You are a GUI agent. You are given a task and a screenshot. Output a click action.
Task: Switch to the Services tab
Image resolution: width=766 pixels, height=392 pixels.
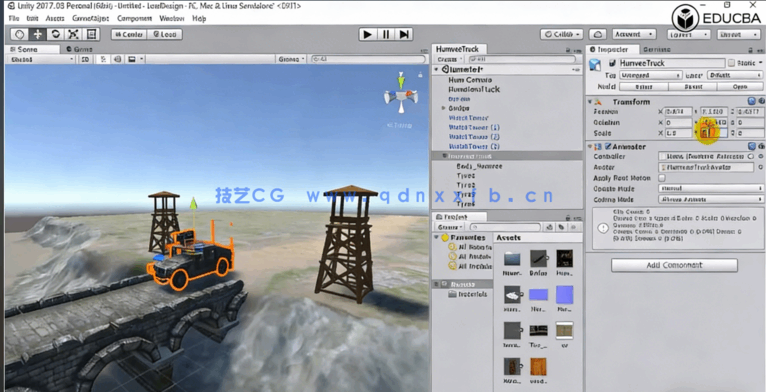(x=657, y=49)
